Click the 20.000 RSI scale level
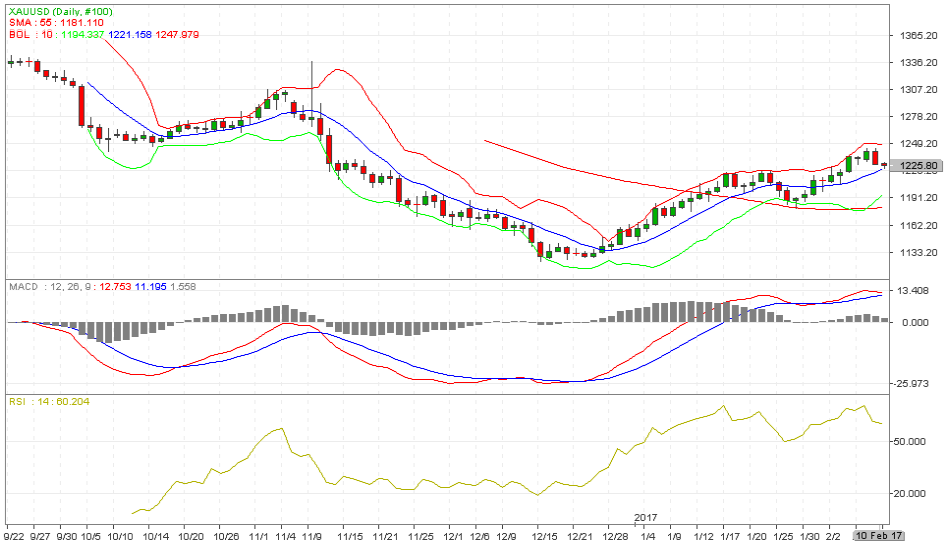945x546 pixels. [916, 493]
